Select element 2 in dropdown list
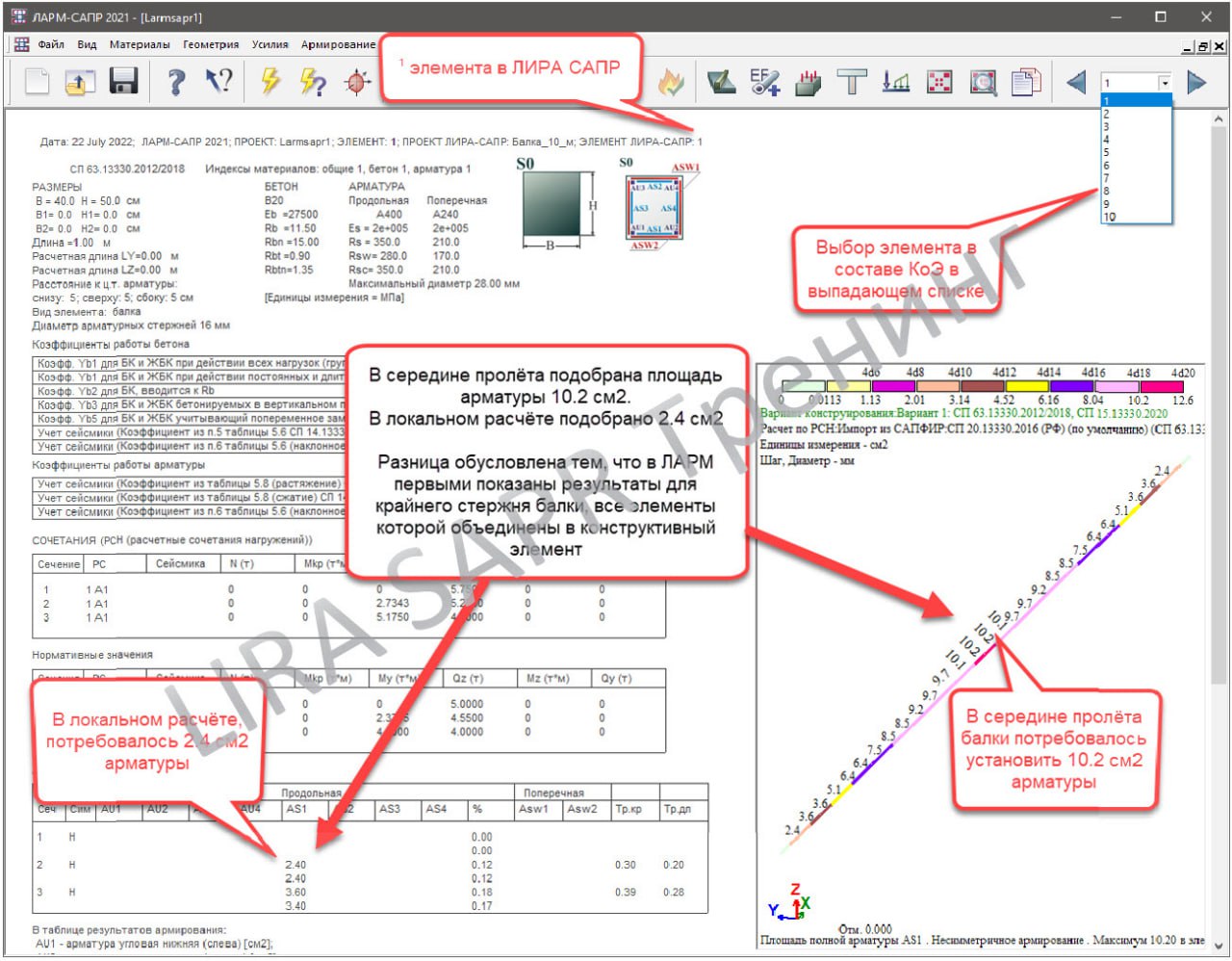Viewport: 1232px width, 961px height. click(1136, 114)
